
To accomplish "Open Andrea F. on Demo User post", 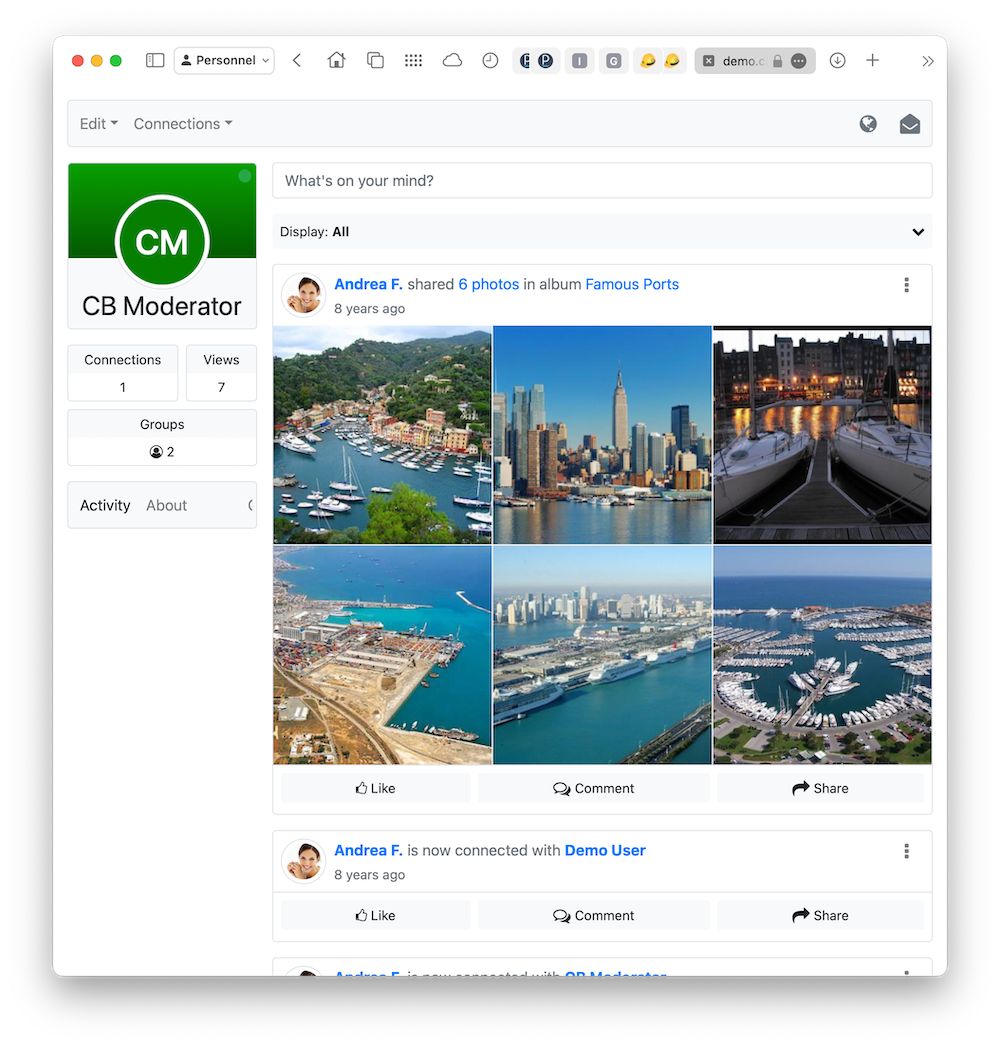I will tap(368, 851).
